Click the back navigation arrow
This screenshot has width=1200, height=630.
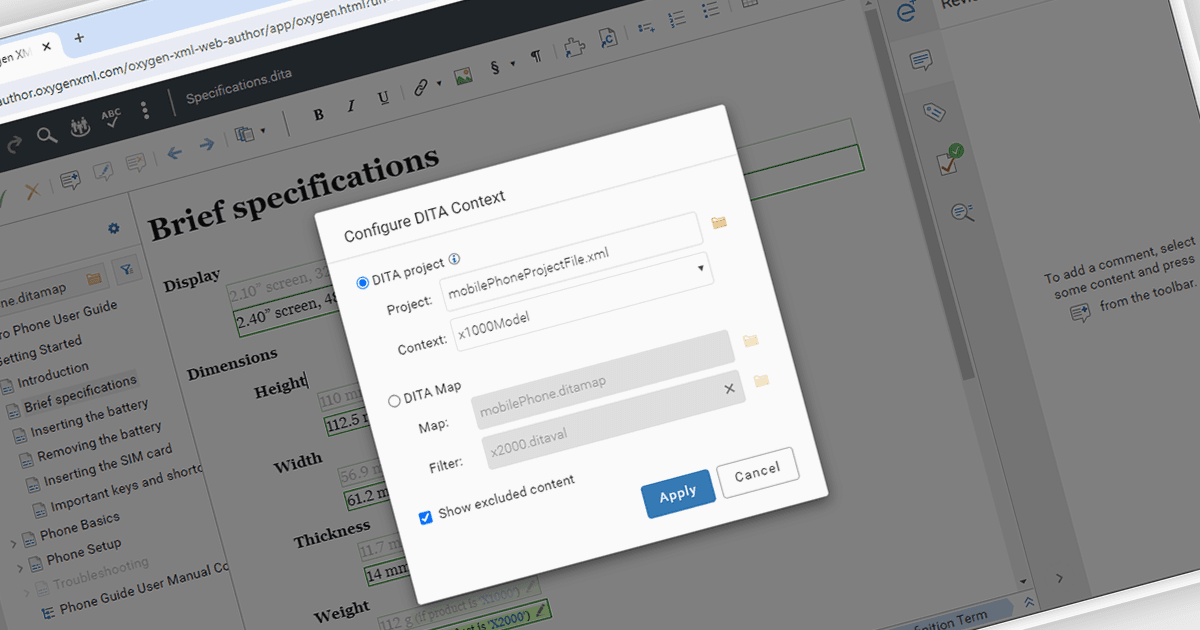[x=175, y=153]
